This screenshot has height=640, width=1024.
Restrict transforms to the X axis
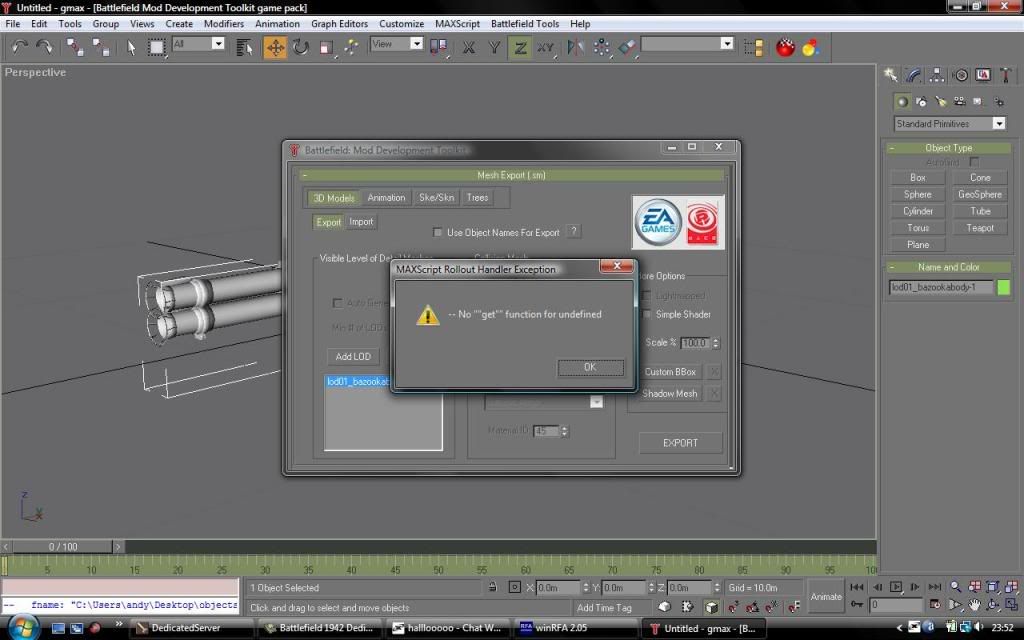tap(468, 47)
